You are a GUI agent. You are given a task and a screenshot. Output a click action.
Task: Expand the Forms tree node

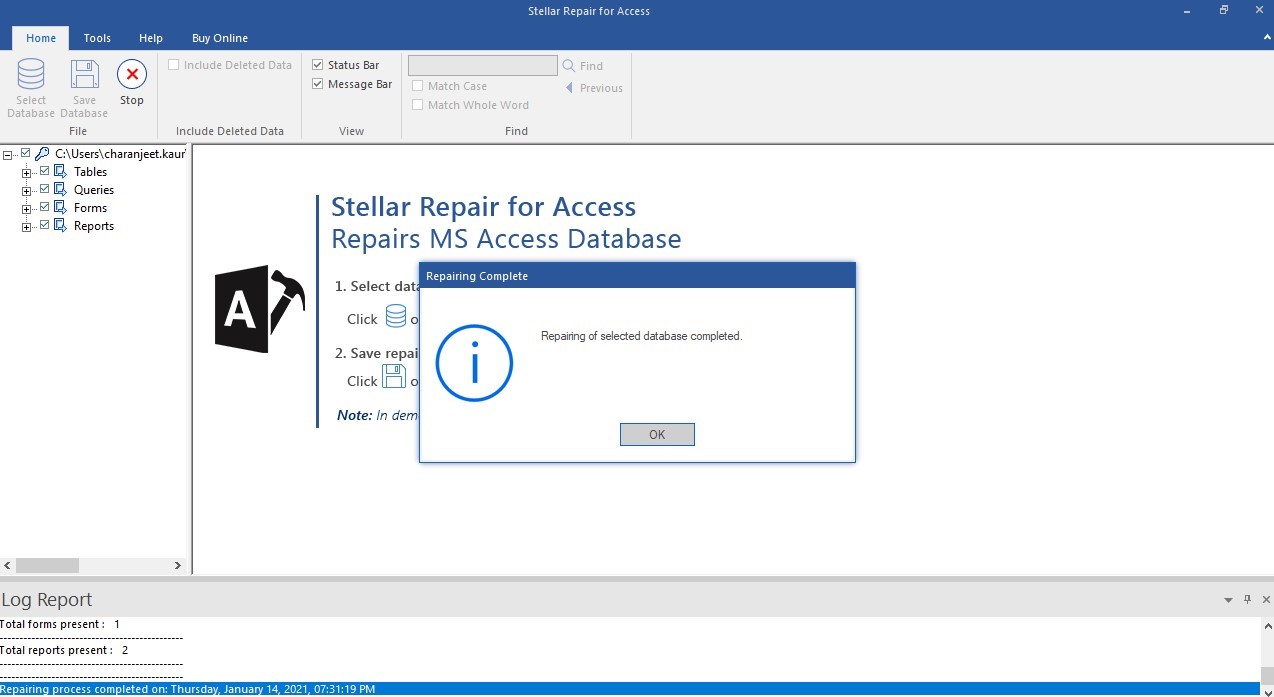point(25,207)
